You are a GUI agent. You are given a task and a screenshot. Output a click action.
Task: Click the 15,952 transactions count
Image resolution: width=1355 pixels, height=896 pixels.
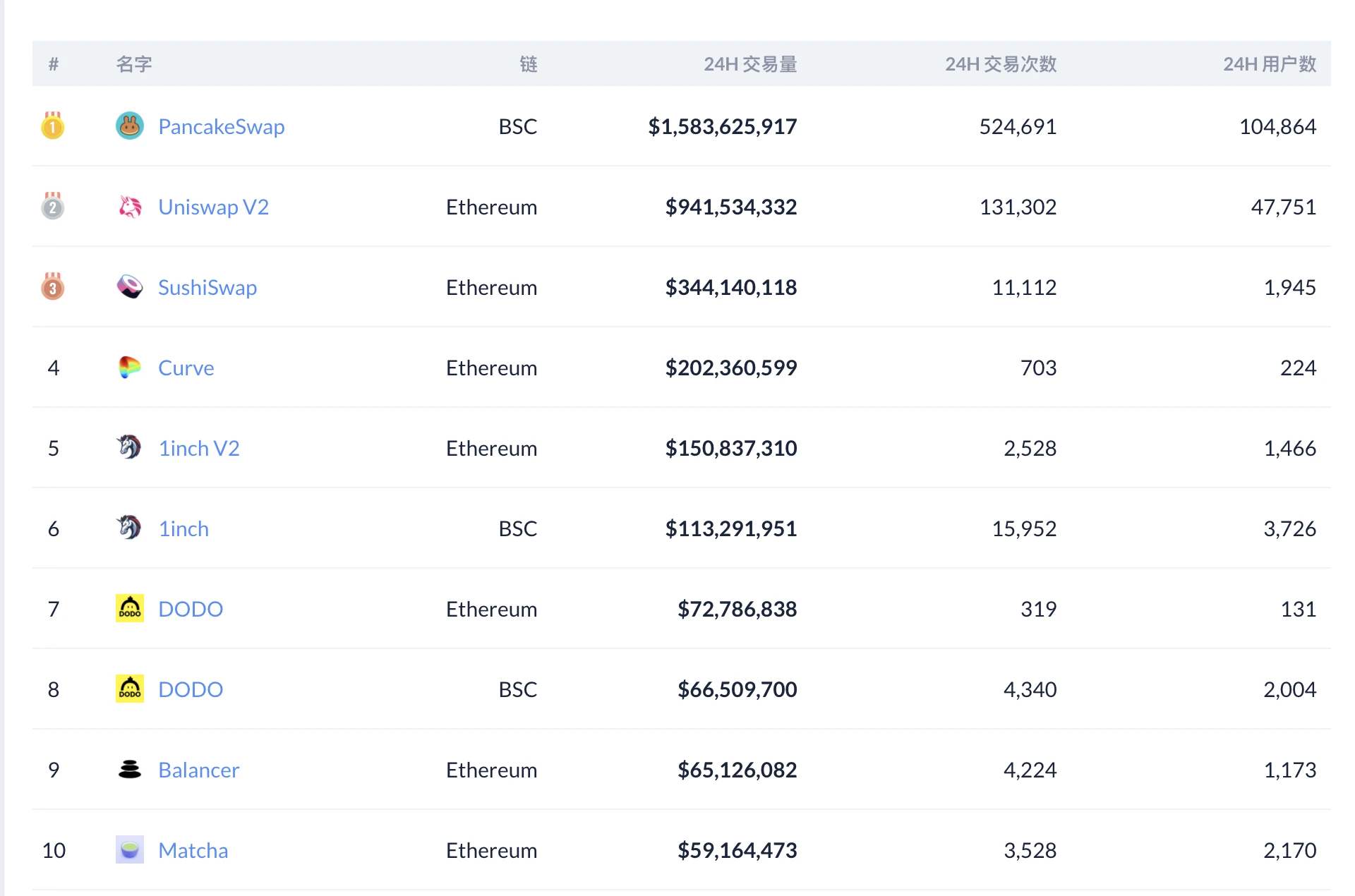[1024, 529]
